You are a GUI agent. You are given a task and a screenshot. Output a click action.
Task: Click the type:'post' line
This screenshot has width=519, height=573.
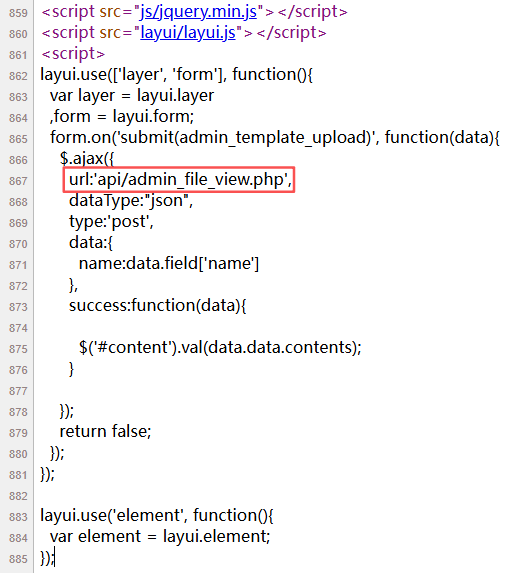click(x=111, y=222)
